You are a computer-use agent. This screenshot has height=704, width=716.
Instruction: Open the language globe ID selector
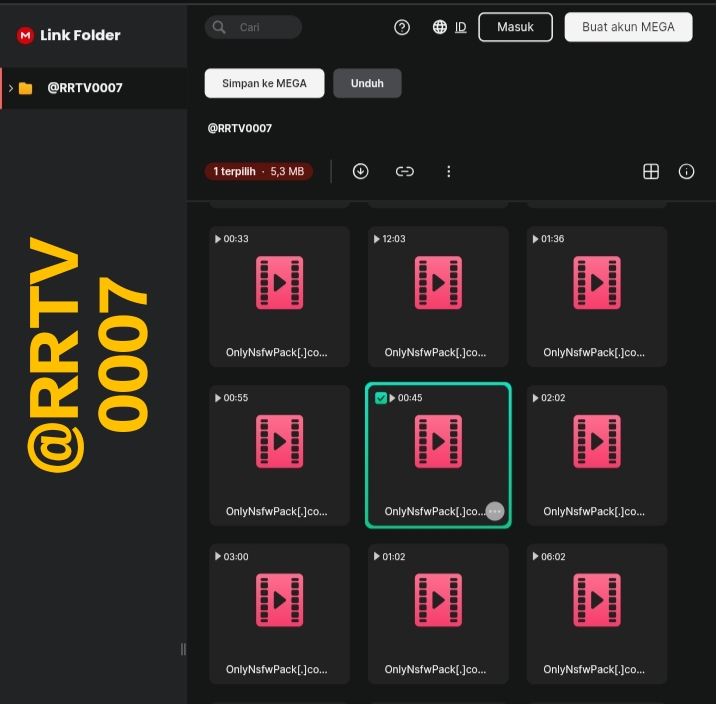[450, 27]
